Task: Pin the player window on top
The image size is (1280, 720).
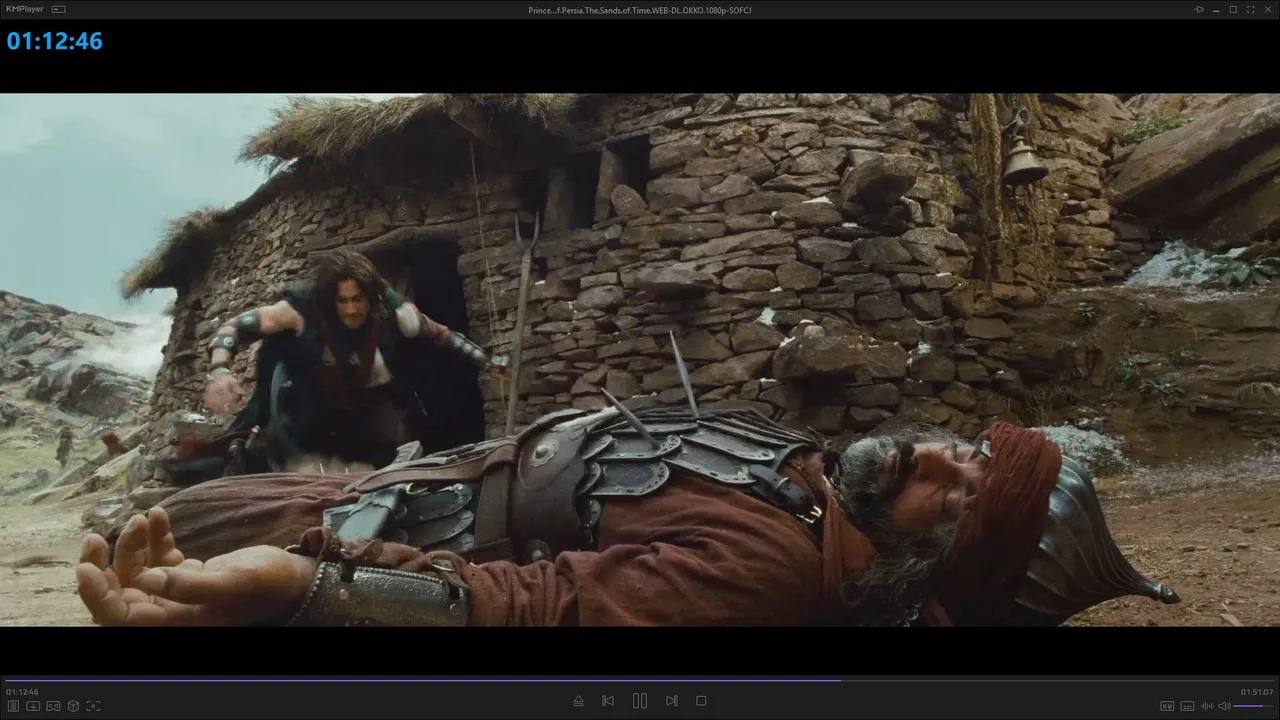Action: (x=1200, y=9)
